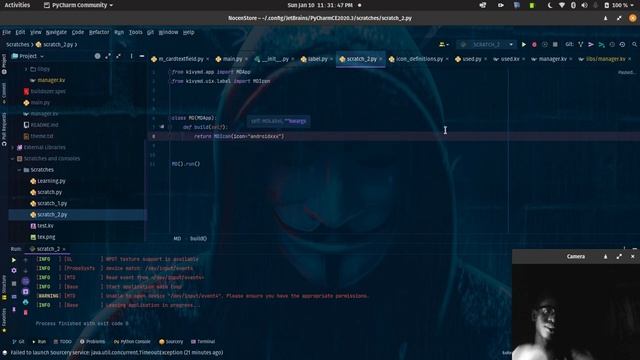Expand the External Libraries node
This screenshot has height=360, width=640.
[13, 147]
